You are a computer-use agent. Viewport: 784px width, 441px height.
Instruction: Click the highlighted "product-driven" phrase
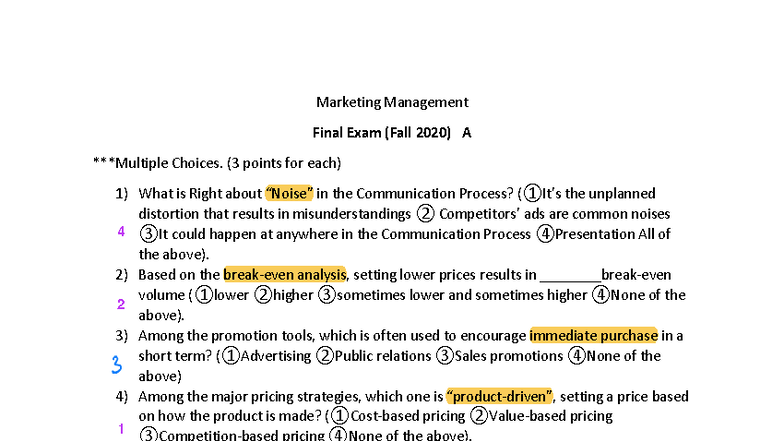500,395
